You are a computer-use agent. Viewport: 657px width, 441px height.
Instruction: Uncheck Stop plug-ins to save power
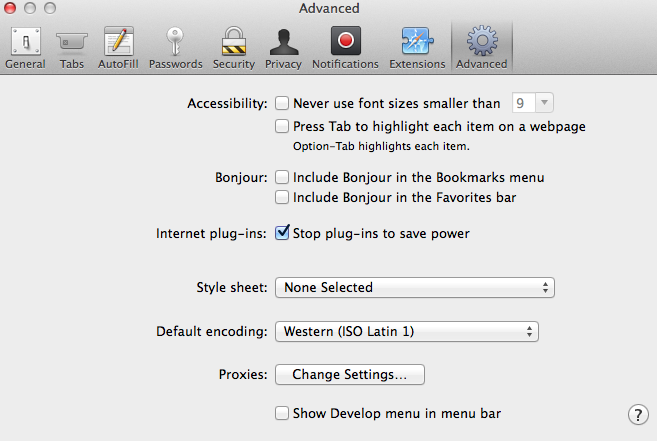pos(282,233)
